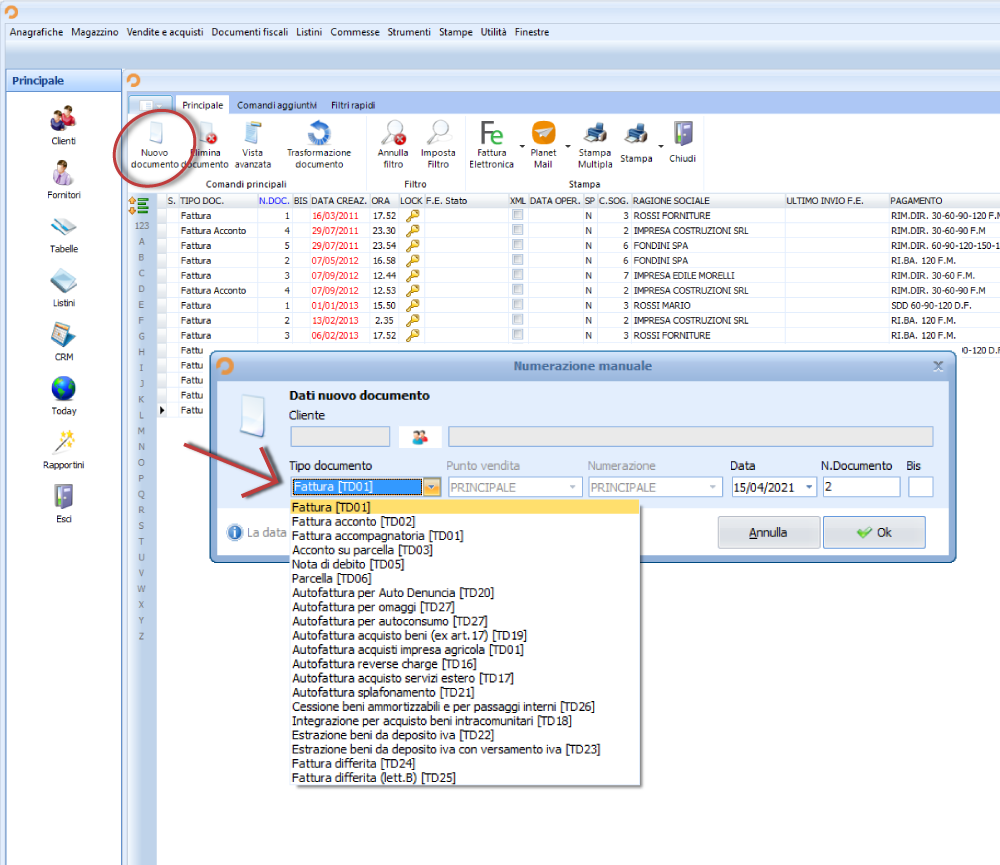Screen dimensions: 1000x865
Task: Collapse the Tipo documento dropdown arrow
Action: 432,487
